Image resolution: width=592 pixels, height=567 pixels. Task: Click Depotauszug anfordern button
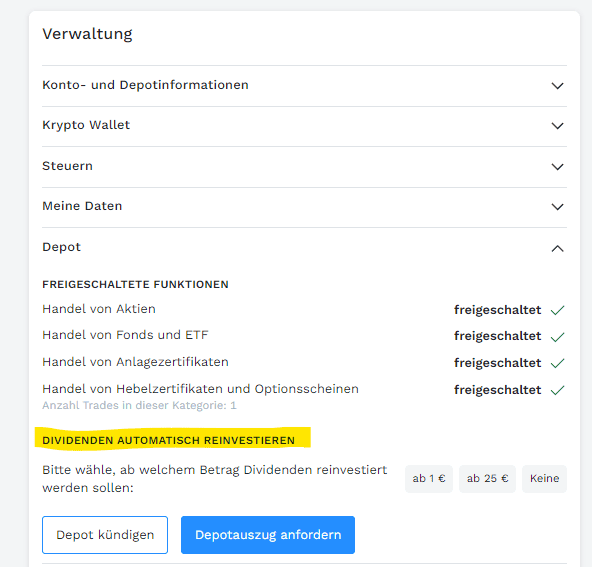[x=268, y=535]
